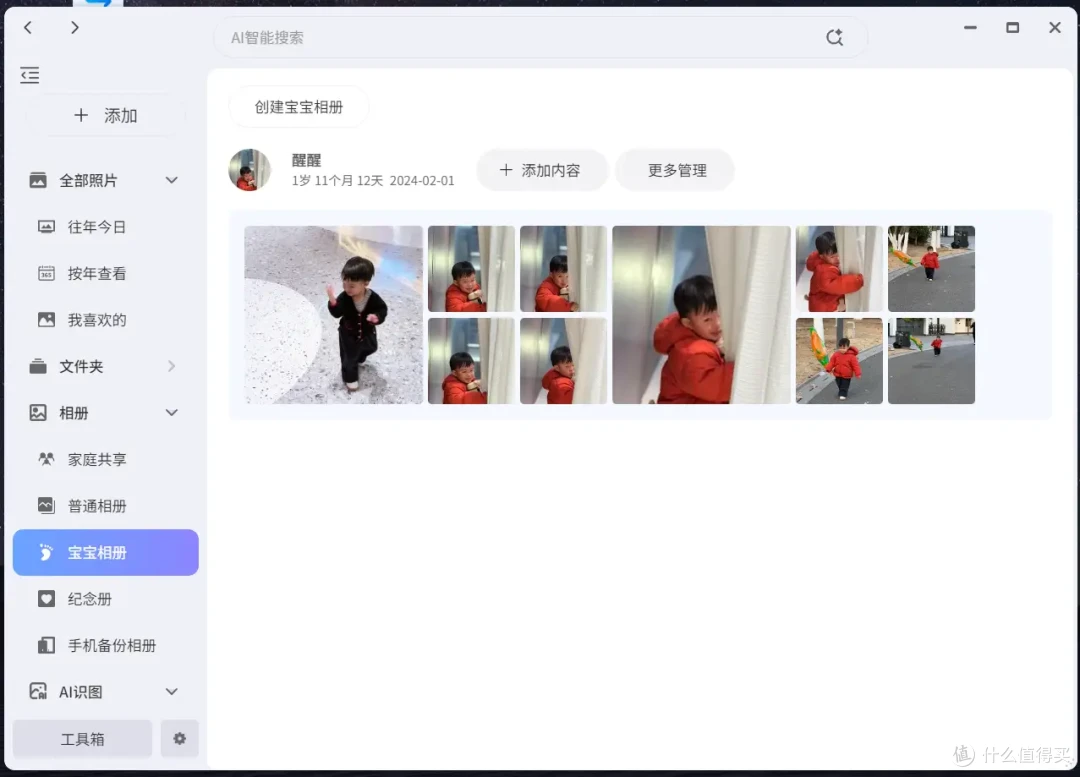Minimize the window
1080x777 pixels.
click(x=970, y=28)
